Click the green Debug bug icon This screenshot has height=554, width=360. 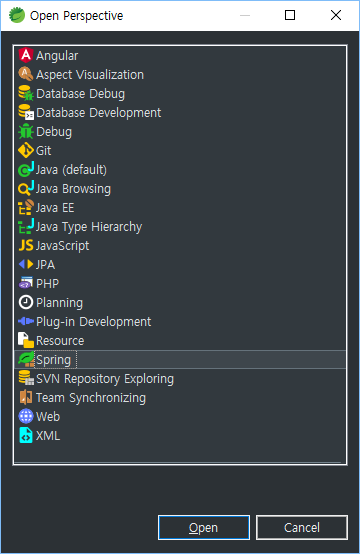pyautogui.click(x=26, y=132)
